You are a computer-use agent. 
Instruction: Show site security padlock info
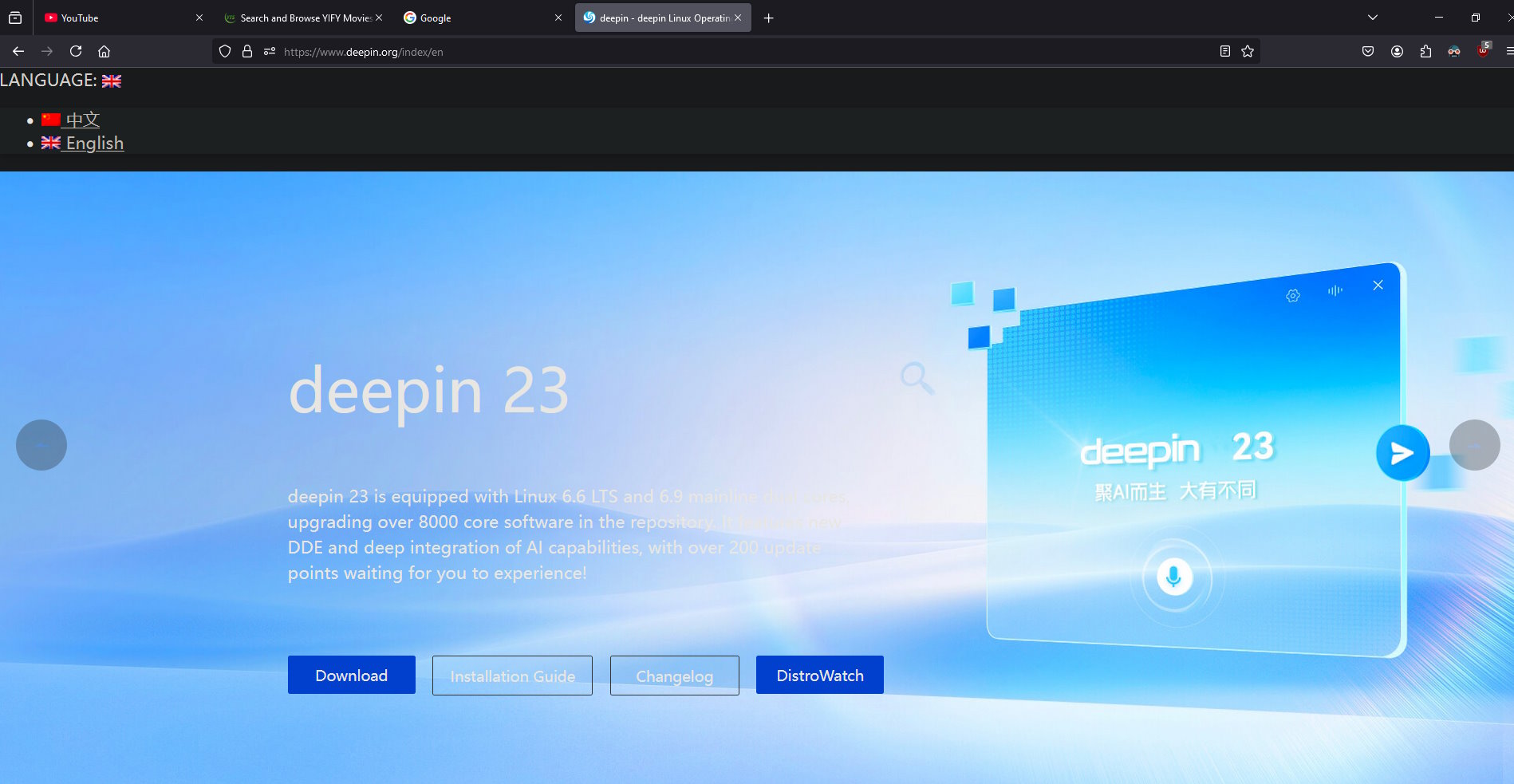point(247,51)
